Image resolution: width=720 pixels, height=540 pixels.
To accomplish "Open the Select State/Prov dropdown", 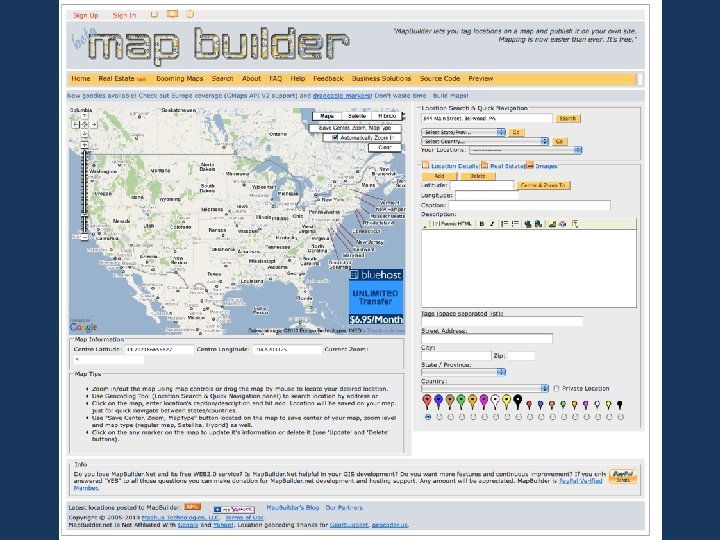I will [463, 132].
